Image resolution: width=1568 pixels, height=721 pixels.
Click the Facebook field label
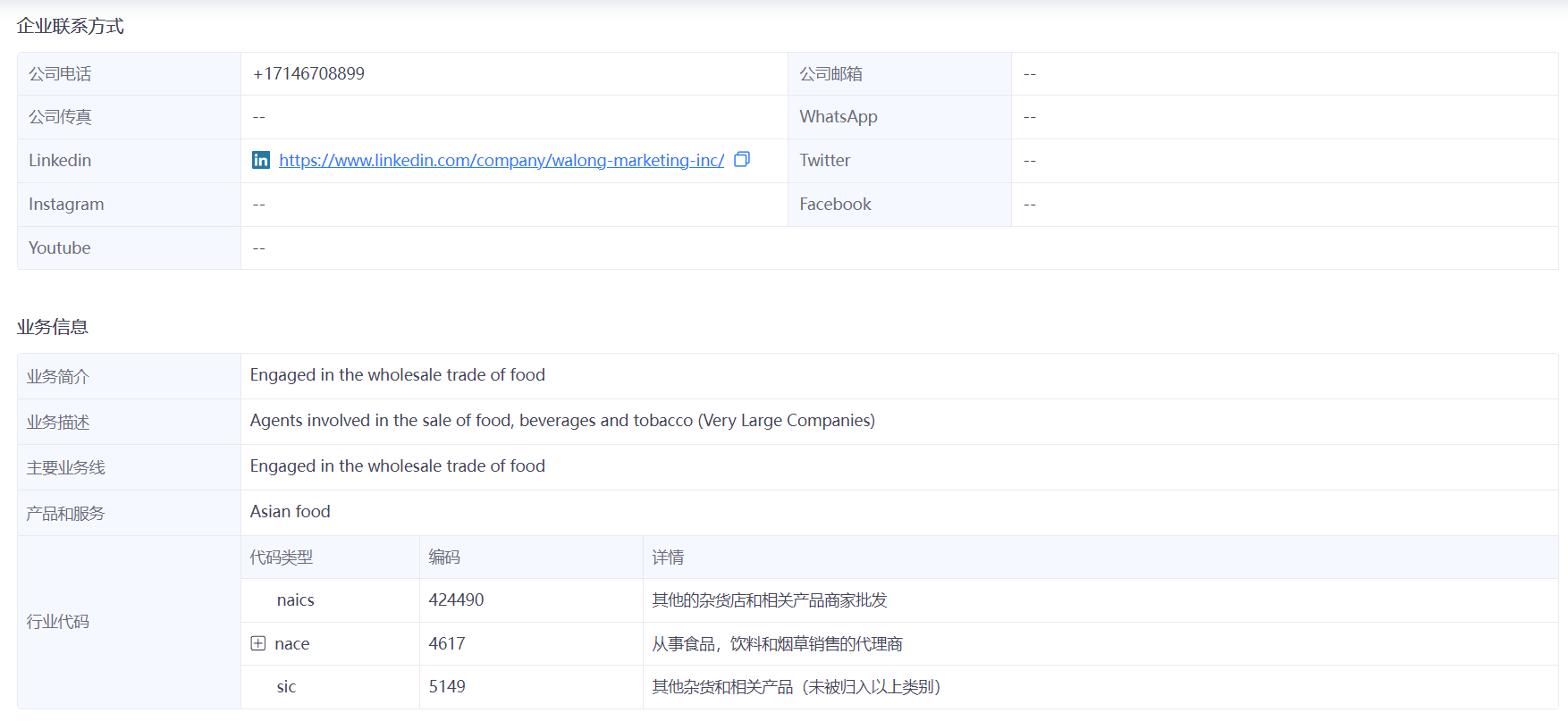coord(834,204)
